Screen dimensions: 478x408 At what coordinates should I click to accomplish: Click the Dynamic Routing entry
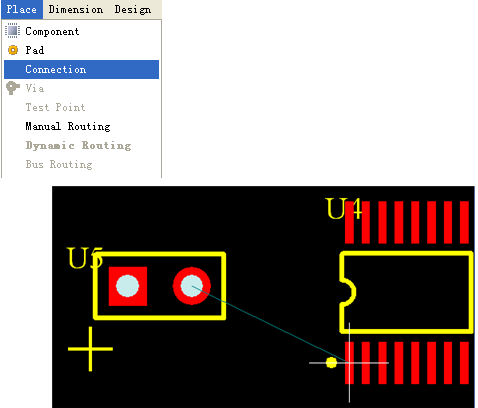click(x=79, y=146)
